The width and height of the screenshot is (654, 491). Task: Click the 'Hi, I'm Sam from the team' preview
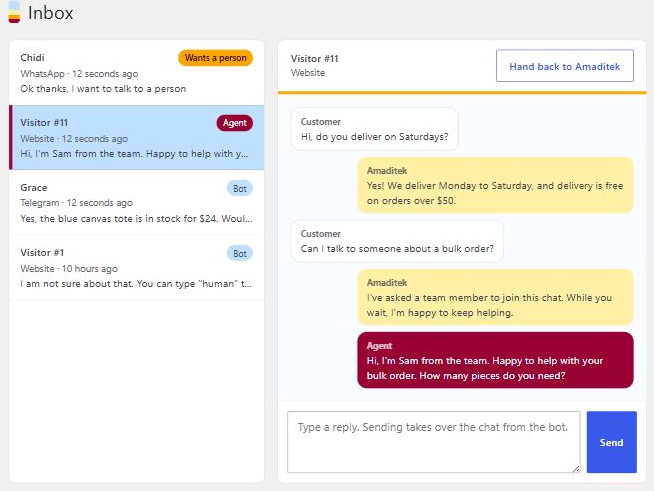click(134, 154)
